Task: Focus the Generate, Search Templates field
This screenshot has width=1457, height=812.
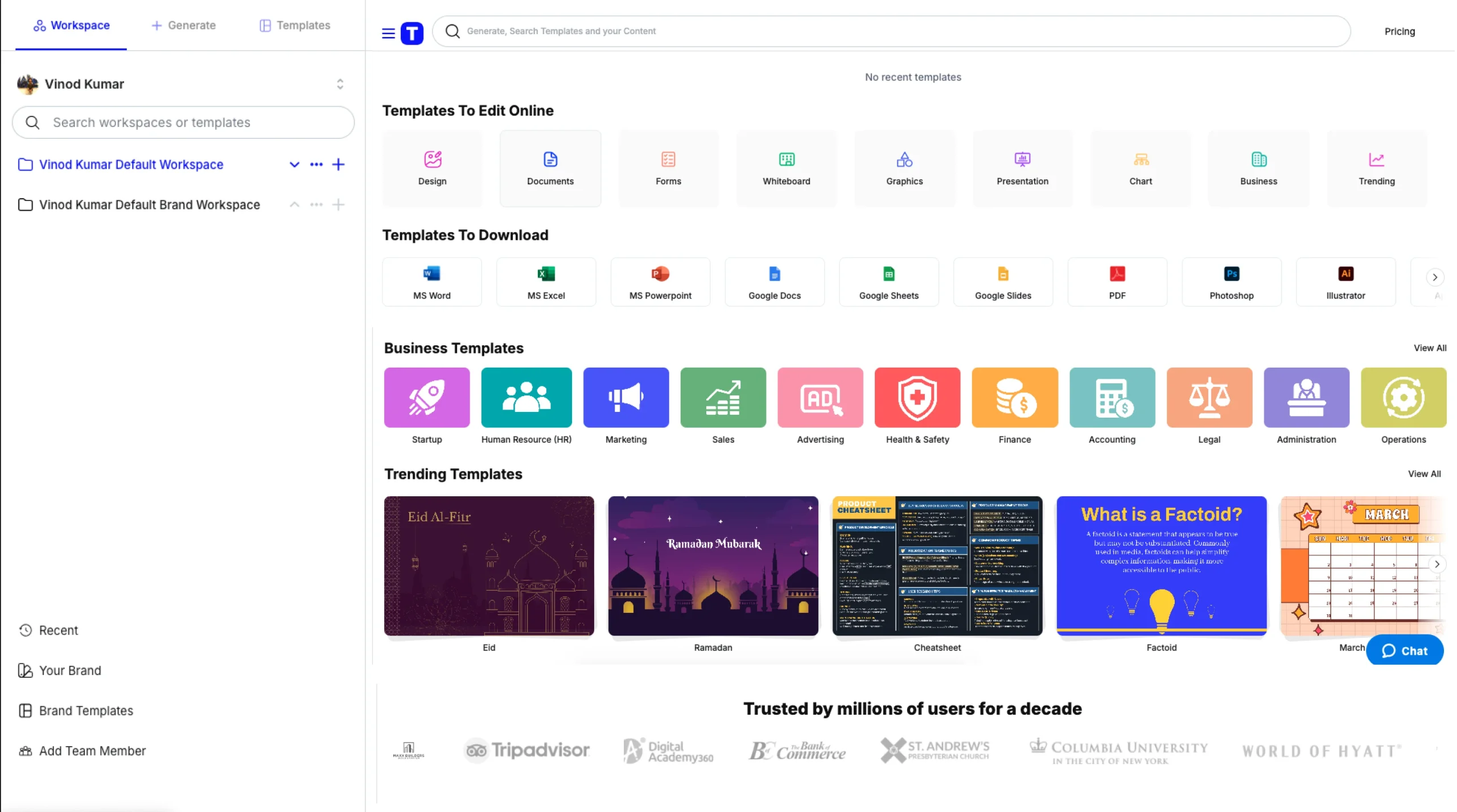Action: (891, 31)
